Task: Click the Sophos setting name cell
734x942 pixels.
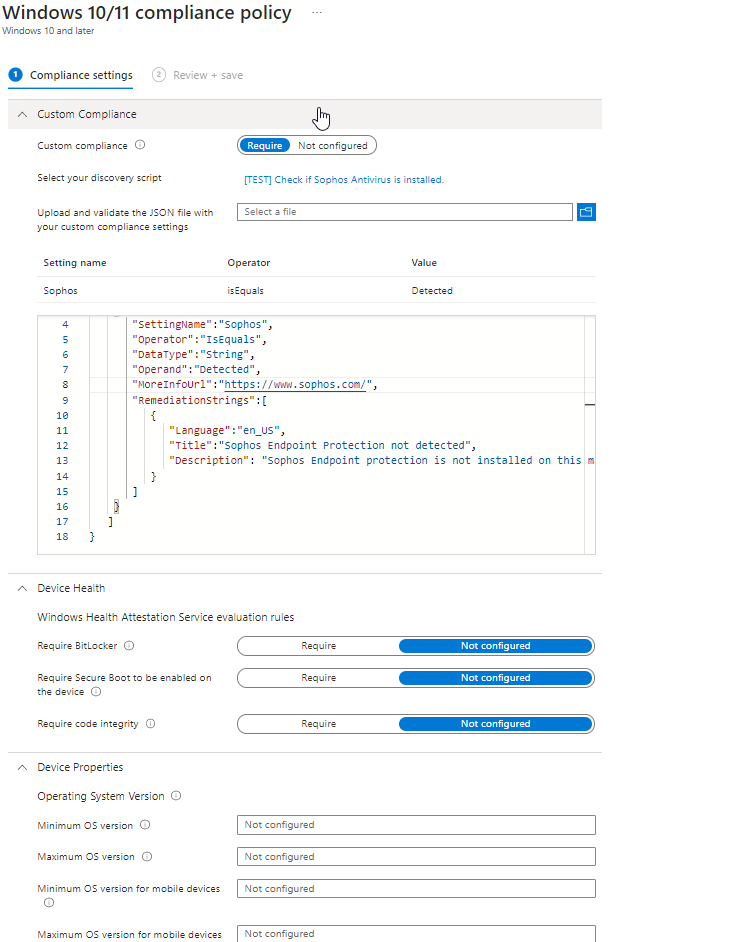Action: [x=61, y=291]
